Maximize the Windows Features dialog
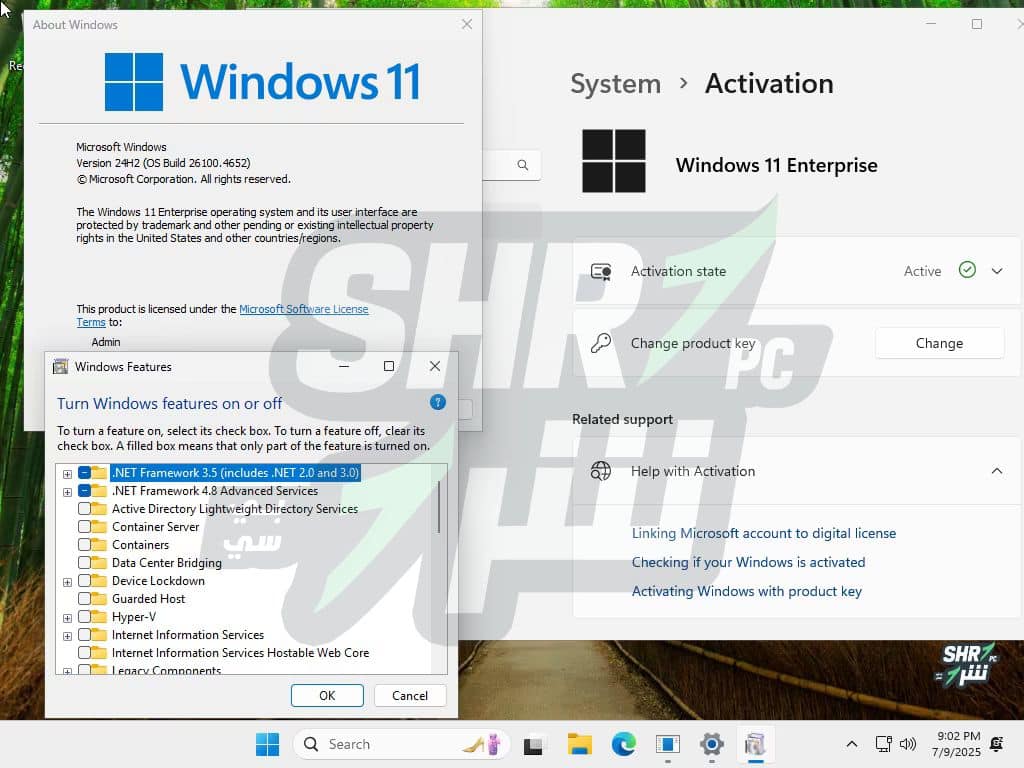This screenshot has width=1024, height=768. point(389,366)
